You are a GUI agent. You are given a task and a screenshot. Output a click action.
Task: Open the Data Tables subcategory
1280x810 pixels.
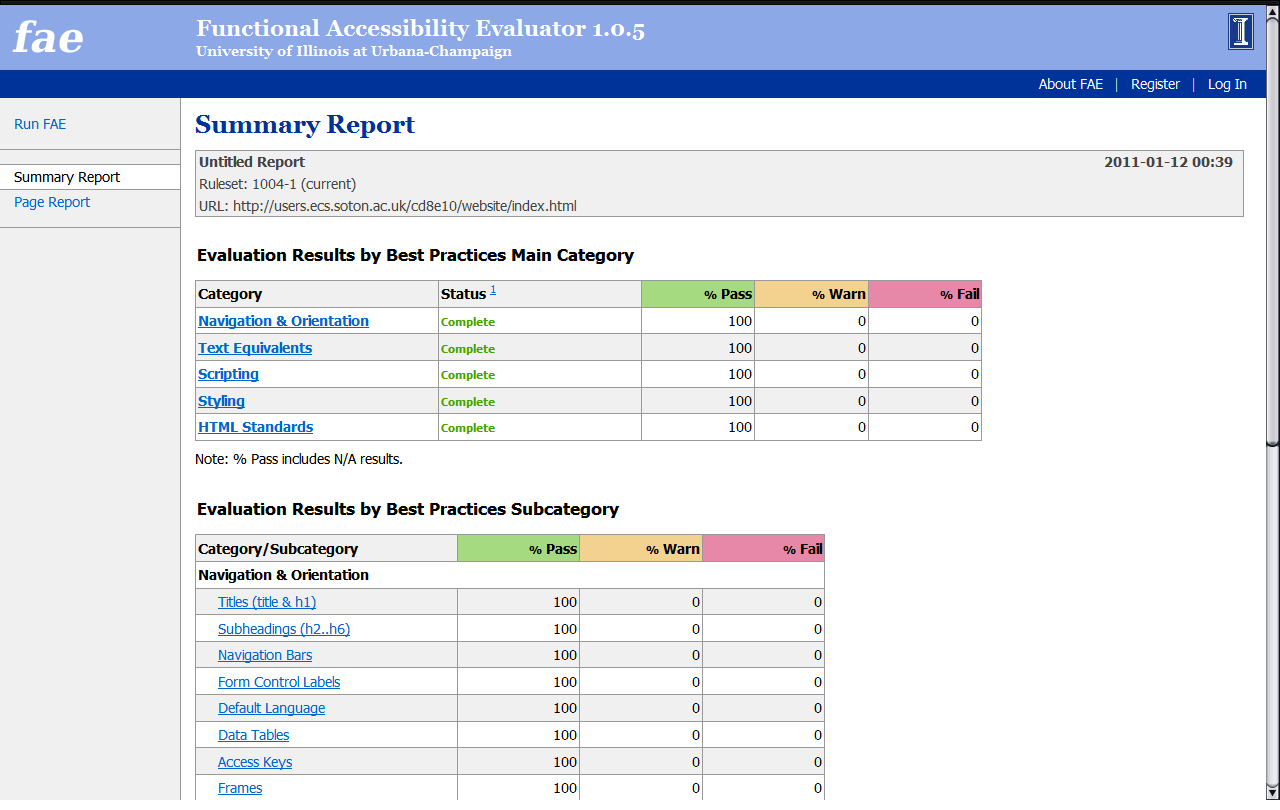pyautogui.click(x=253, y=735)
